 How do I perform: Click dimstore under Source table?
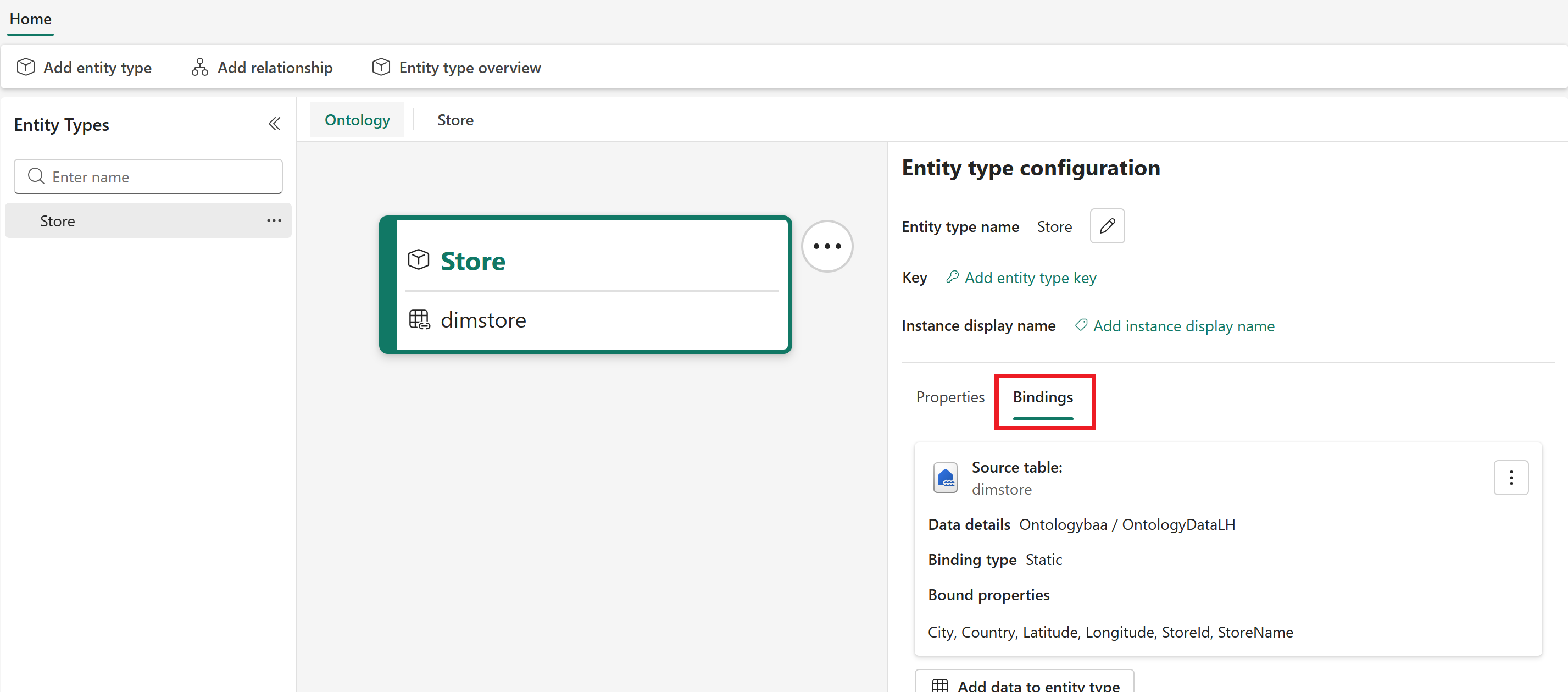coord(1002,489)
